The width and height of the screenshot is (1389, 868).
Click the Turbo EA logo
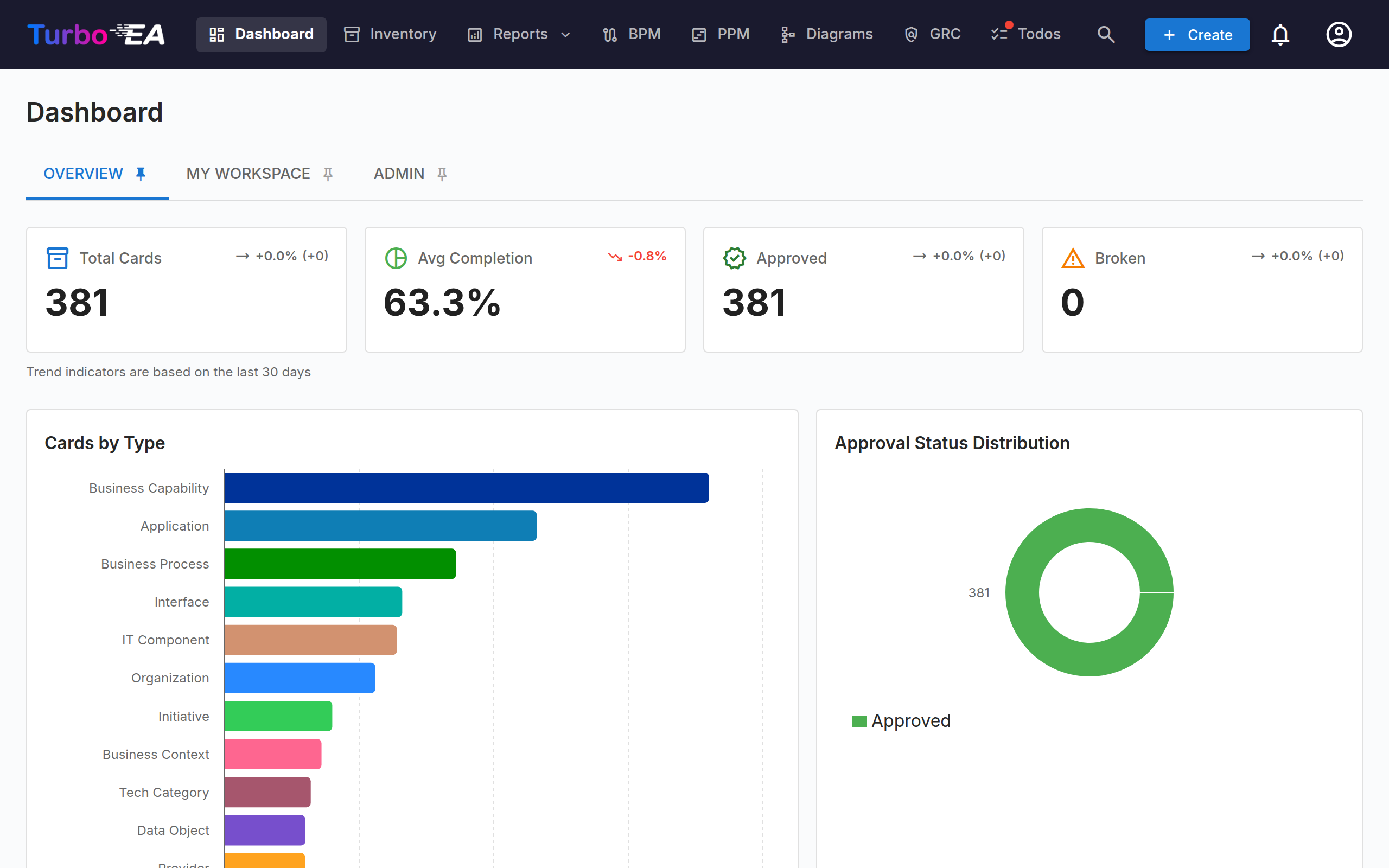[96, 34]
